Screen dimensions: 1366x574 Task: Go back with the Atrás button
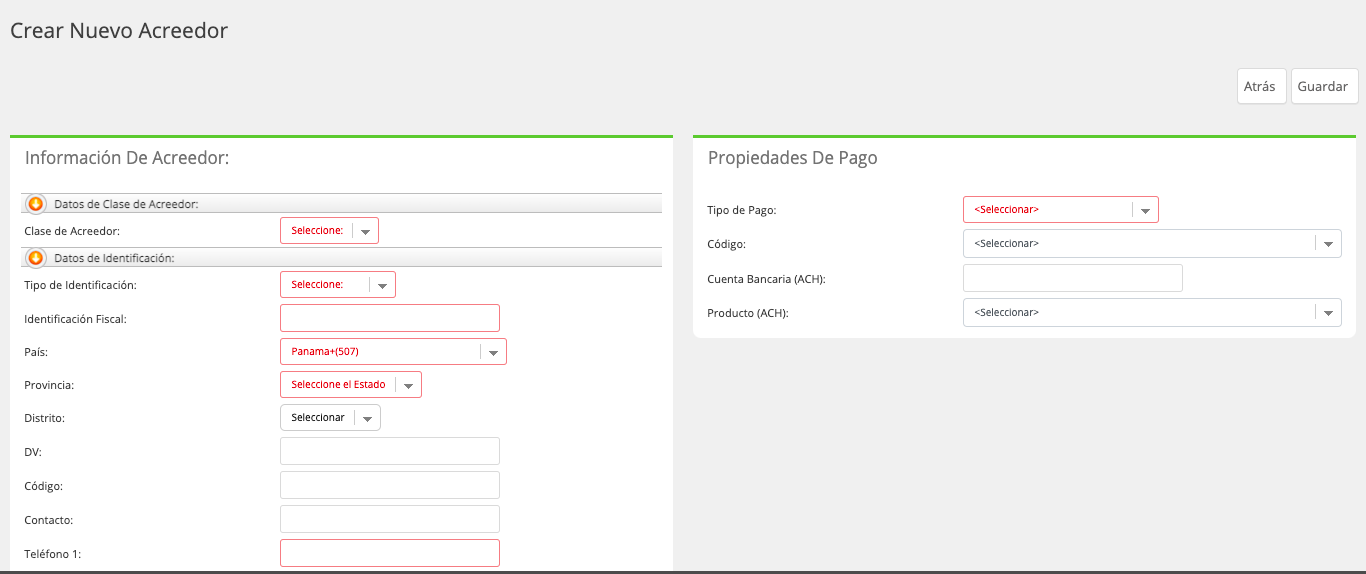tap(1261, 86)
